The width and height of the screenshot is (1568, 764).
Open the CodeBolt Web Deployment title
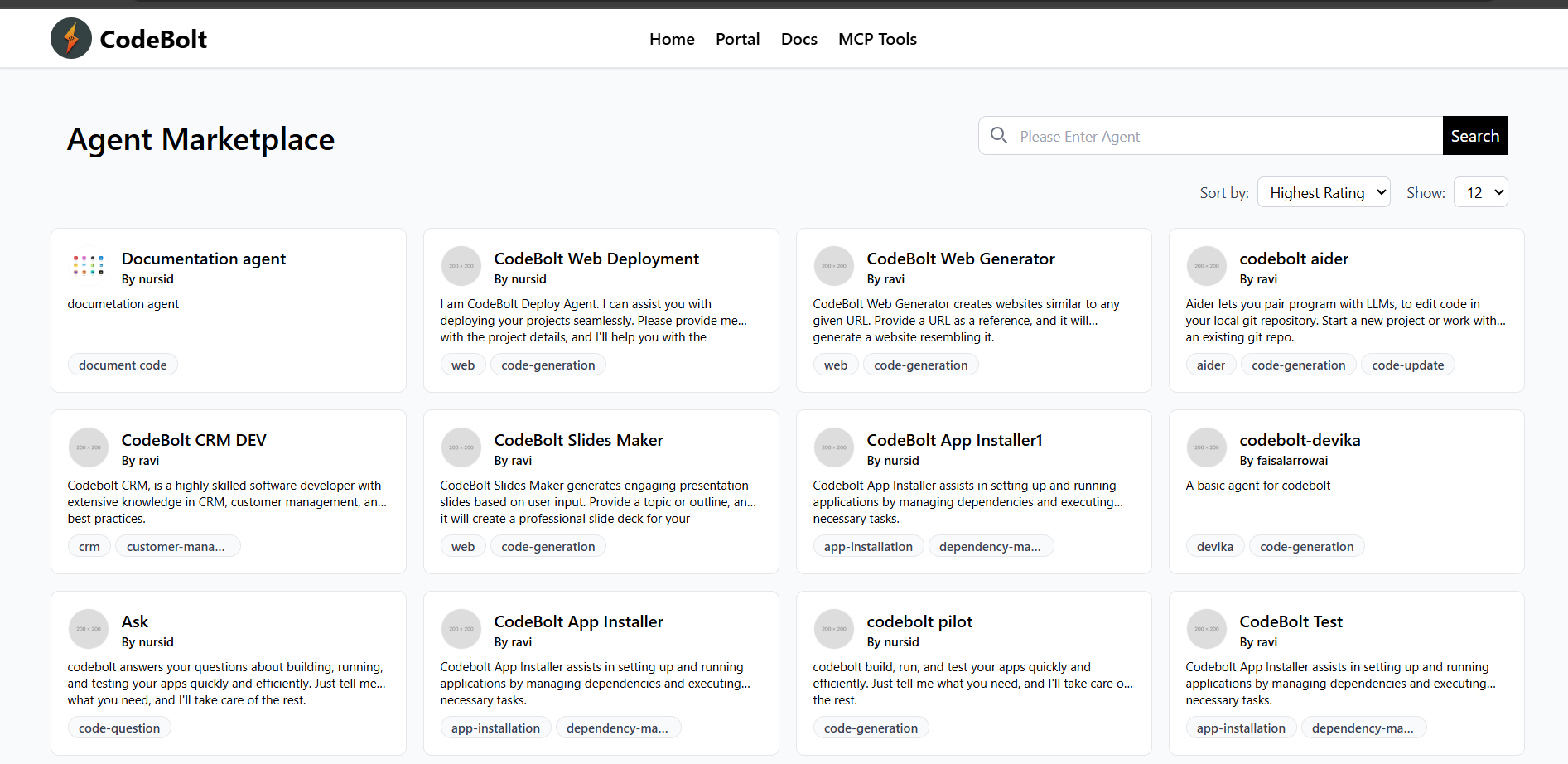[596, 259]
